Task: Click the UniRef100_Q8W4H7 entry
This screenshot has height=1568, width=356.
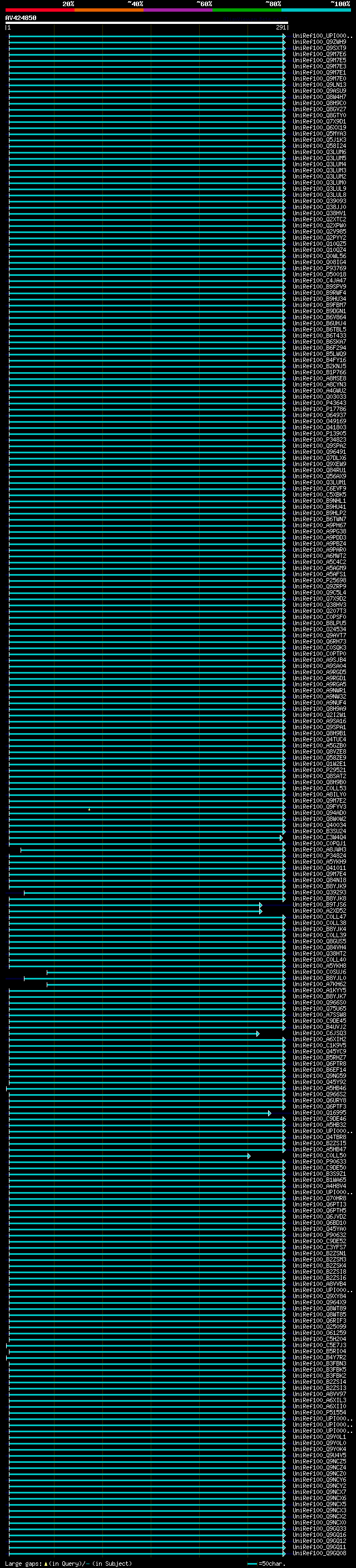Action: click(x=319, y=97)
